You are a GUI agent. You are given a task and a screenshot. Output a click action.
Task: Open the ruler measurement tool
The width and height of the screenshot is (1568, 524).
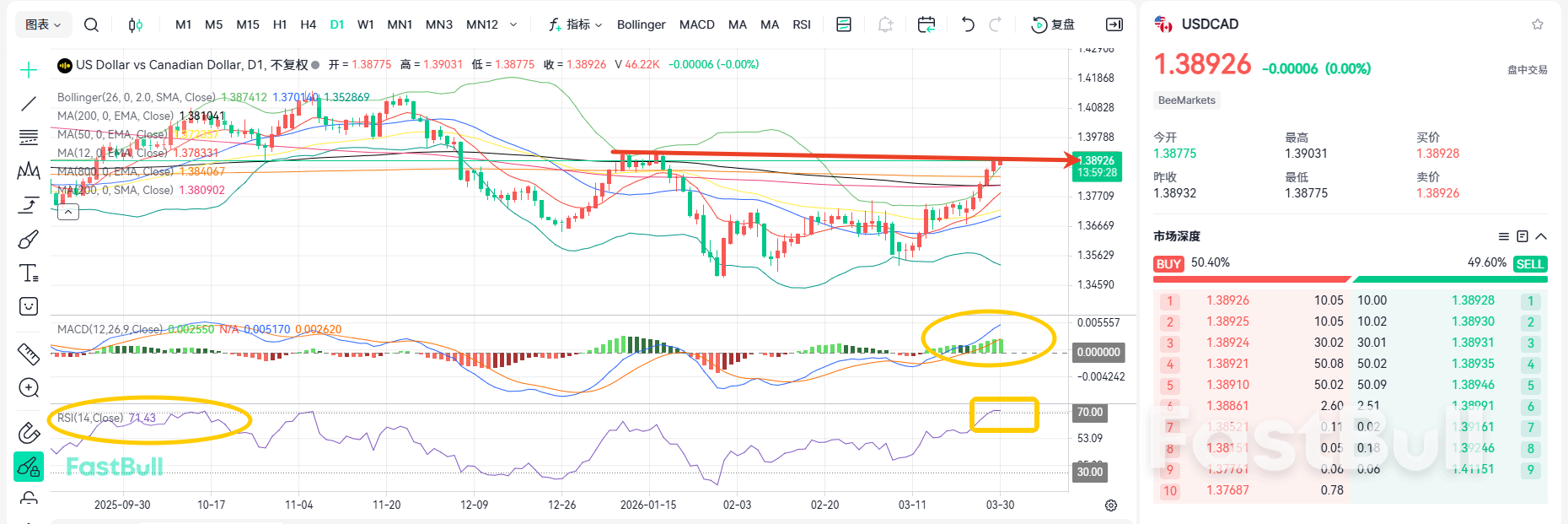tap(29, 354)
